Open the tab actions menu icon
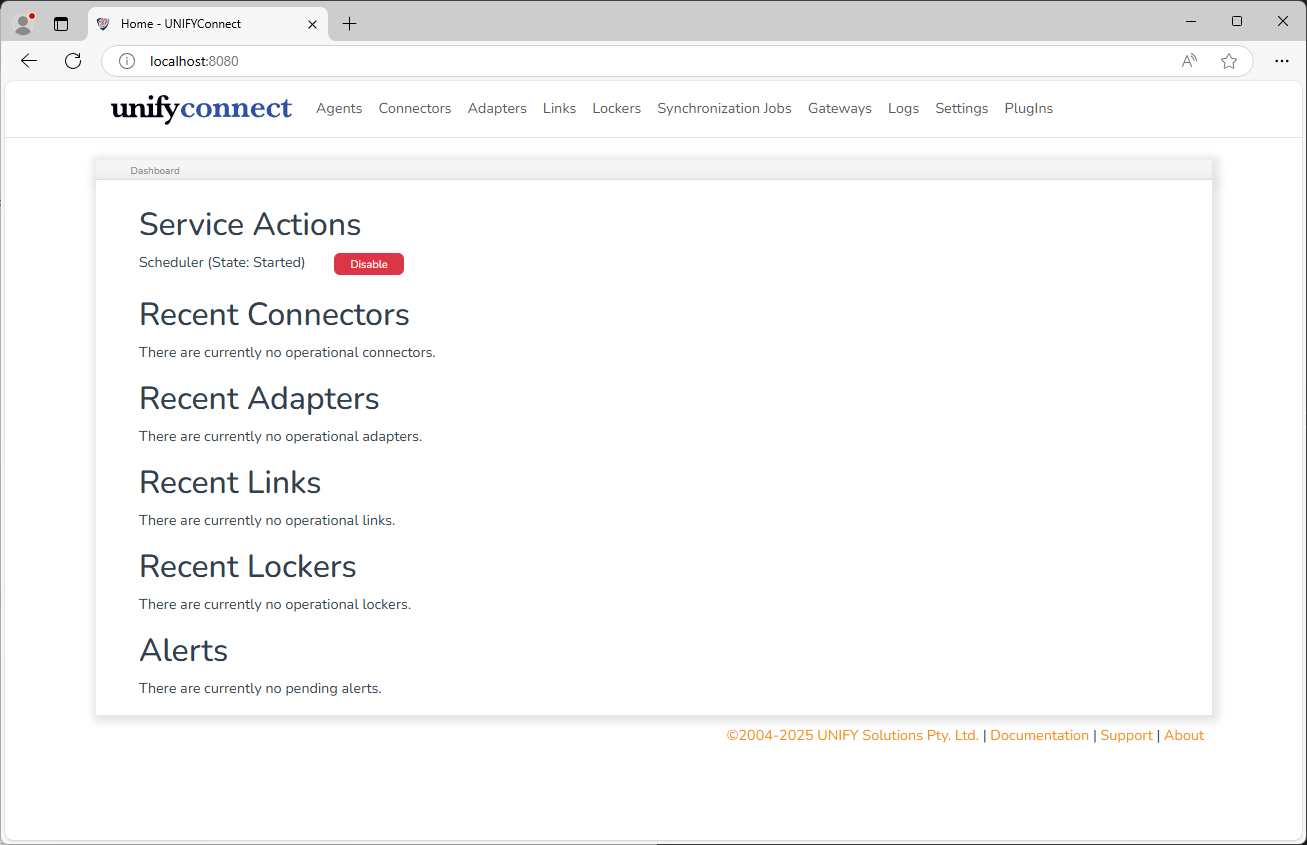 coord(61,24)
